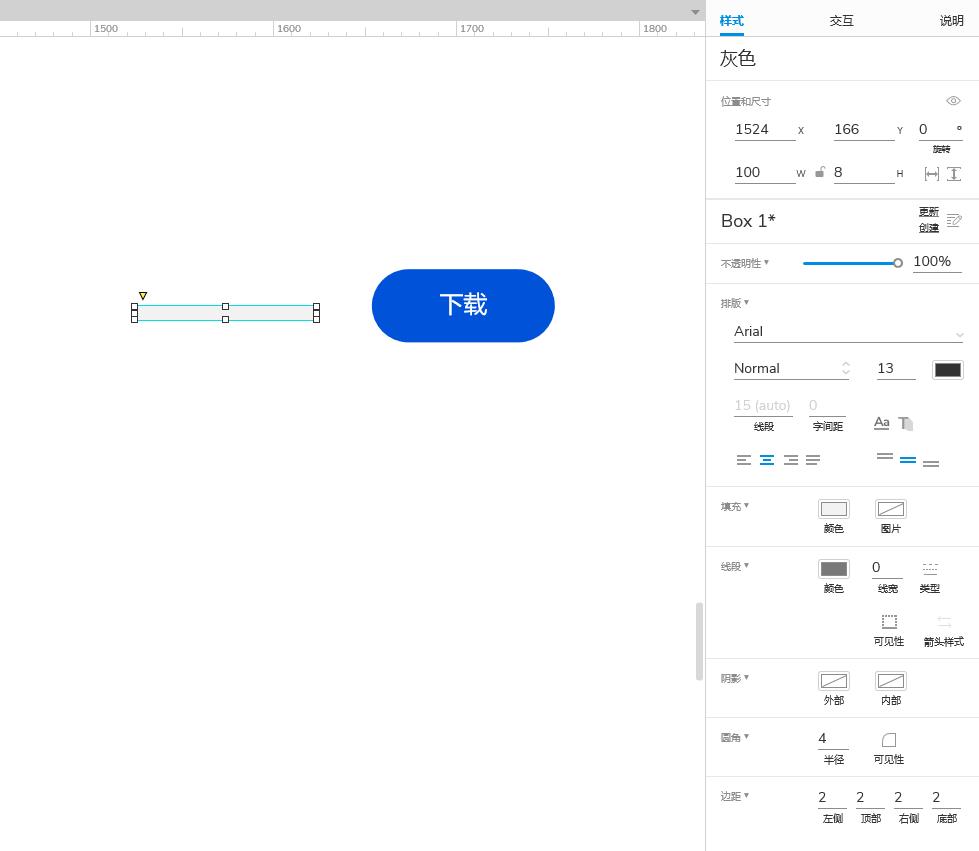Justify text alignment

pyautogui.click(x=813, y=460)
